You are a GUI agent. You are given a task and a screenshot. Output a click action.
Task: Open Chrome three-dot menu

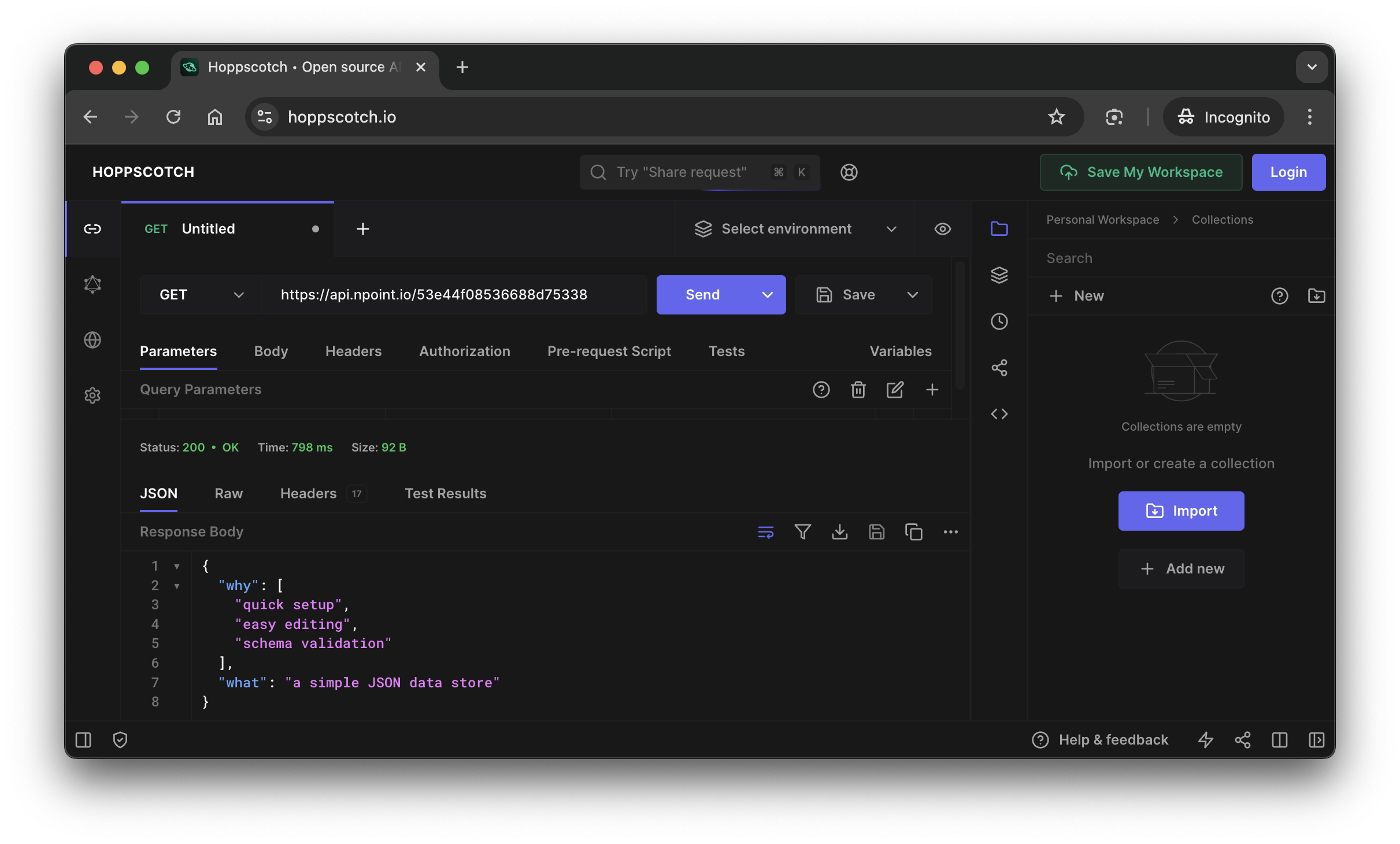pyautogui.click(x=1310, y=117)
